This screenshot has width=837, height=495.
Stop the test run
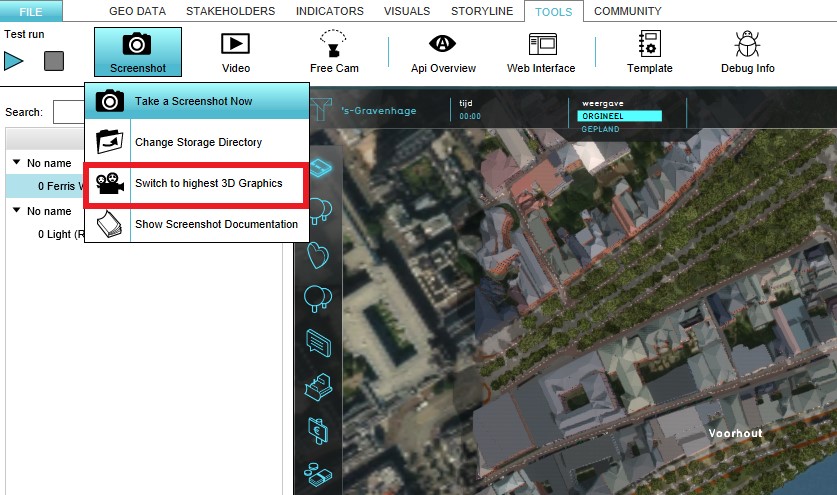(54, 61)
